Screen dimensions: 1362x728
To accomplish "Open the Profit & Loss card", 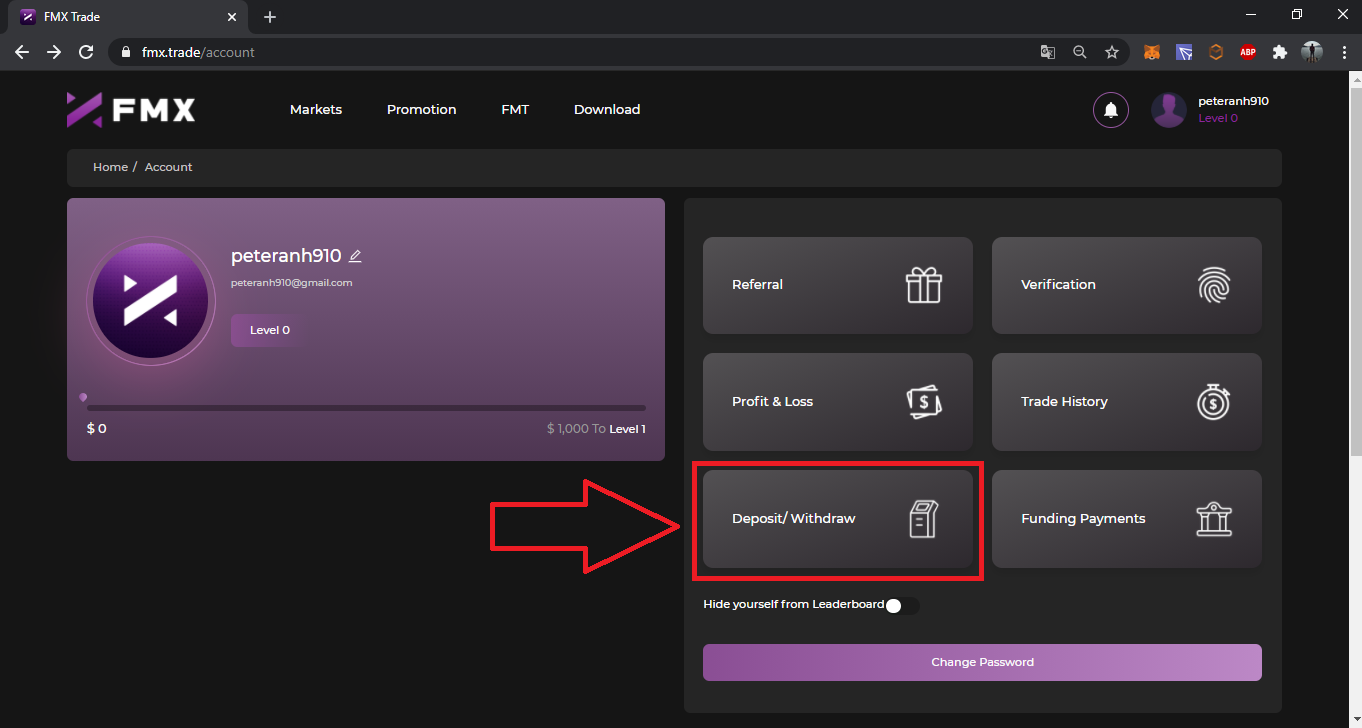I will click(x=838, y=402).
